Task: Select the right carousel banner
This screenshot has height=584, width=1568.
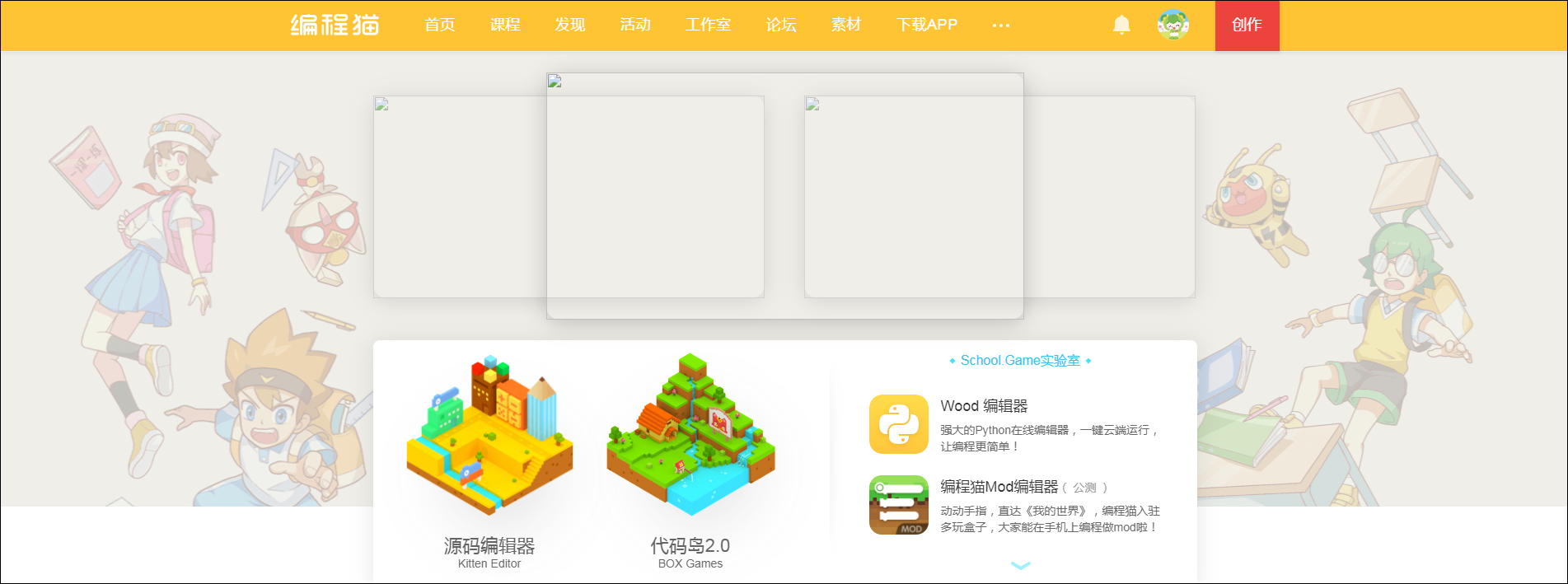Action: 1110,197
